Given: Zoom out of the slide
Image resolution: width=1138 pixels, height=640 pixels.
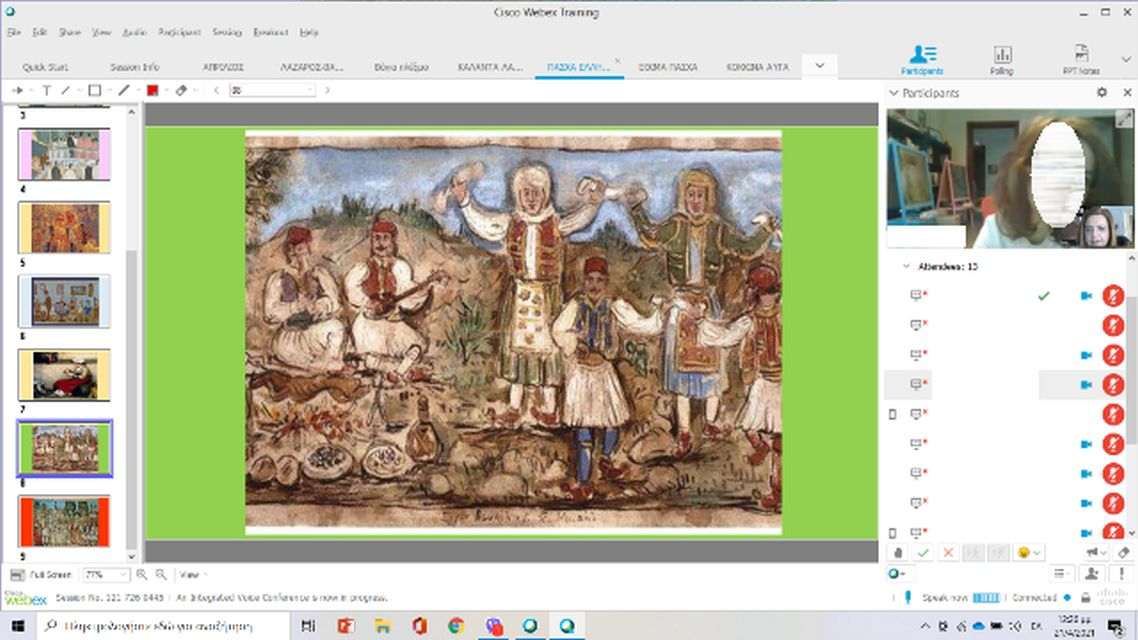Looking at the screenshot, I should (161, 575).
